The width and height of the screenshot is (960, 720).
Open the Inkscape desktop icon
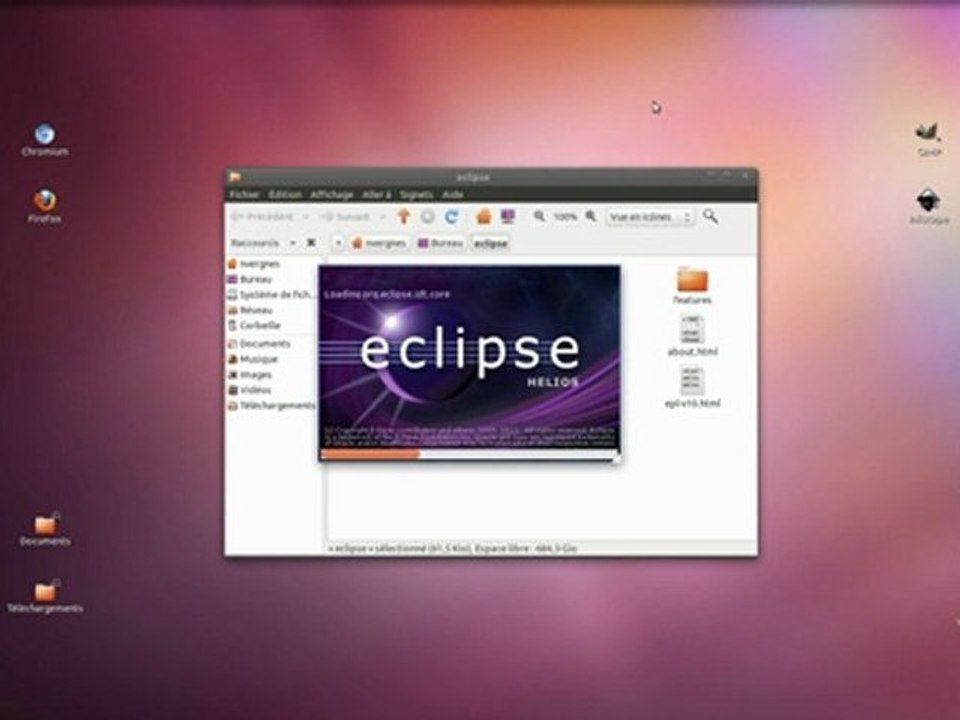click(929, 206)
